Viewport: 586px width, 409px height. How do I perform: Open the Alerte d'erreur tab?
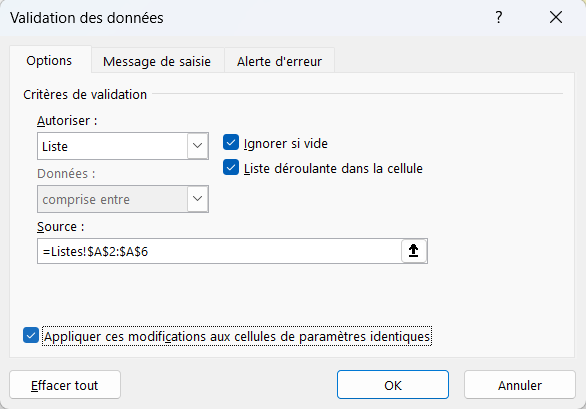279,61
